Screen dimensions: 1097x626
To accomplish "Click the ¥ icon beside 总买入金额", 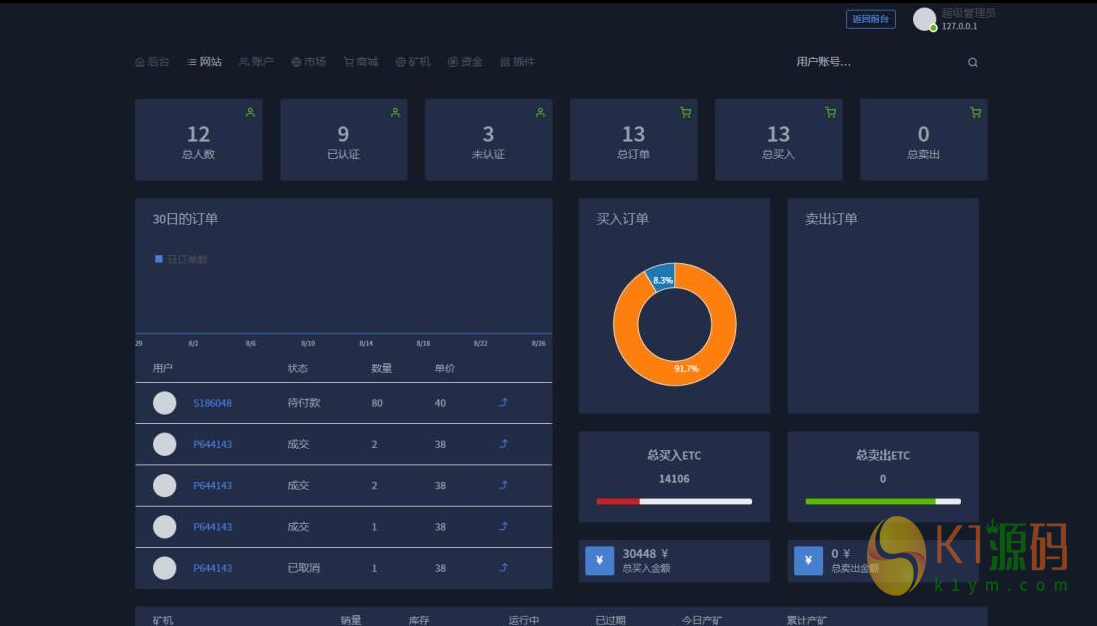I will tap(600, 561).
